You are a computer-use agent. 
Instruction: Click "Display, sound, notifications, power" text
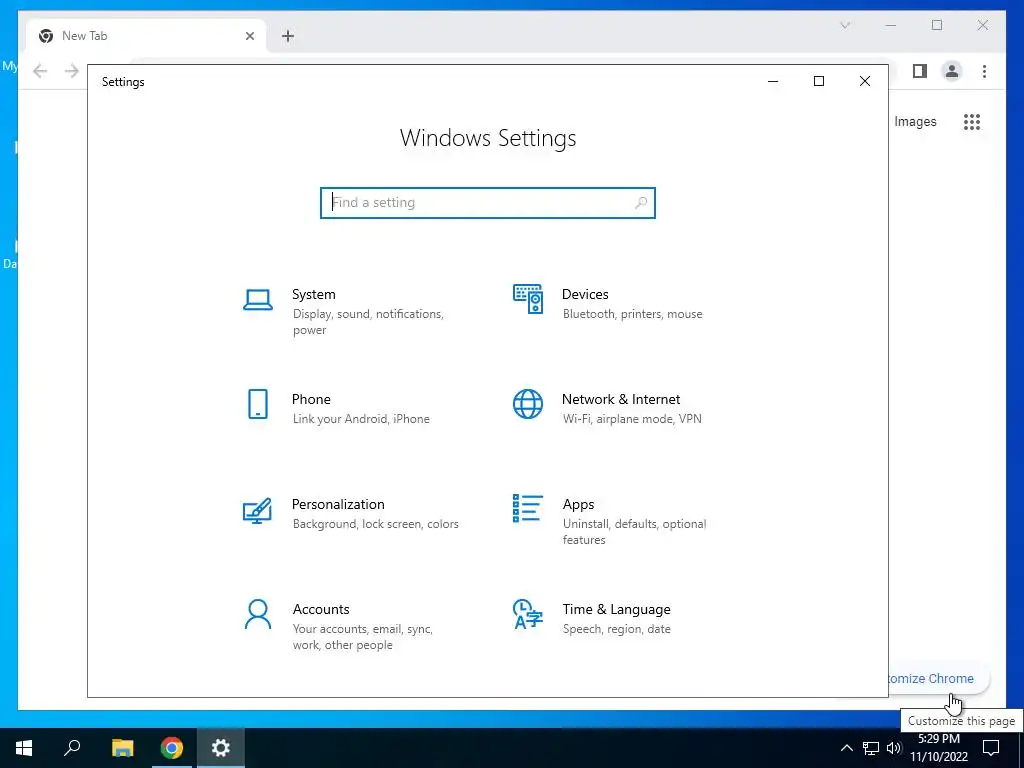point(368,322)
